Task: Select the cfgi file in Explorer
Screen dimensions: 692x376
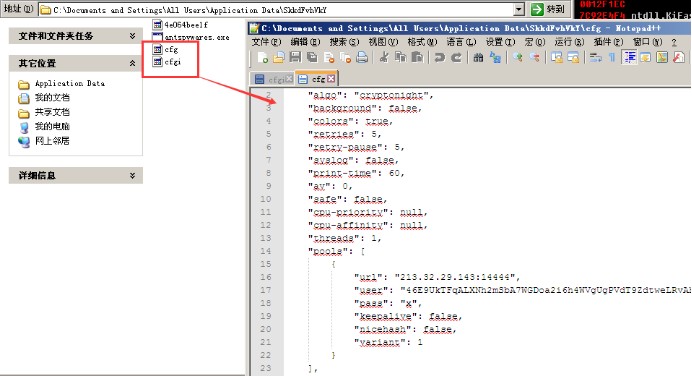Action: [167, 62]
